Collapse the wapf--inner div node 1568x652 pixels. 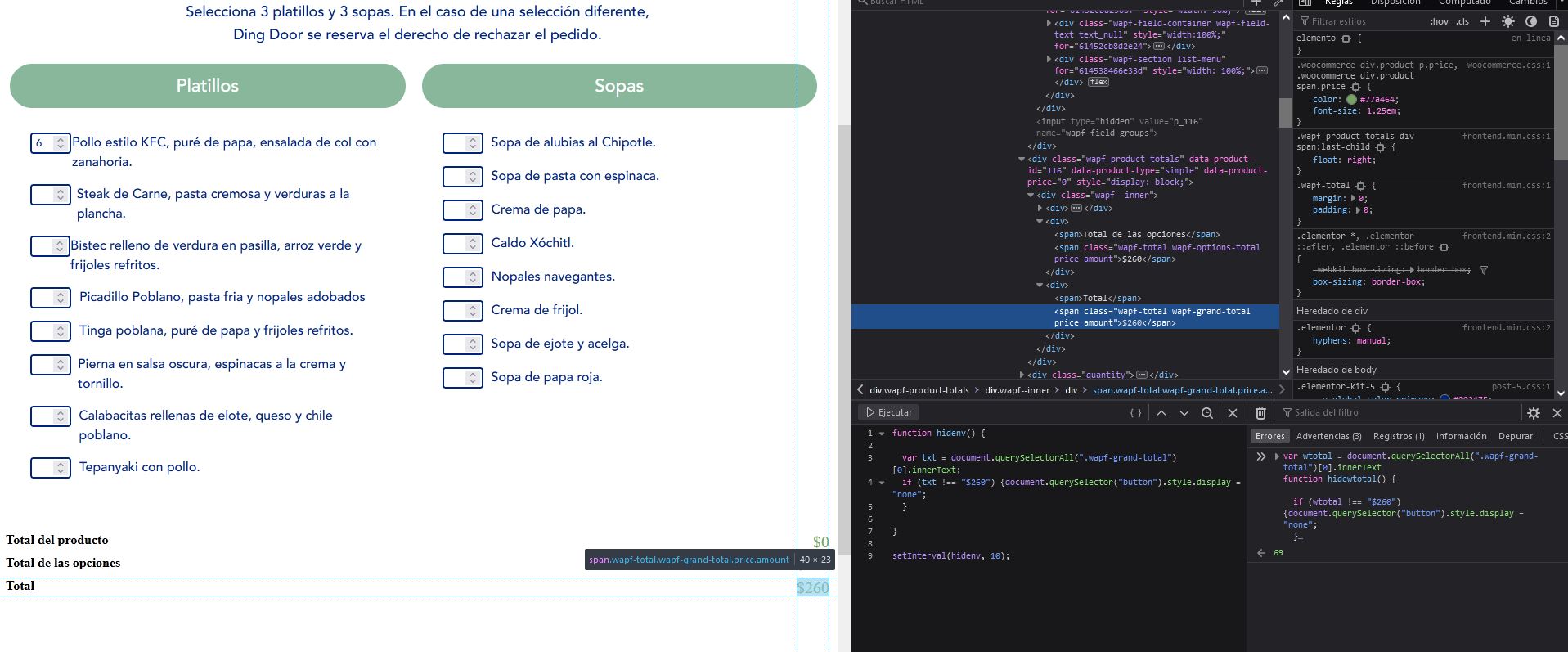click(1031, 196)
